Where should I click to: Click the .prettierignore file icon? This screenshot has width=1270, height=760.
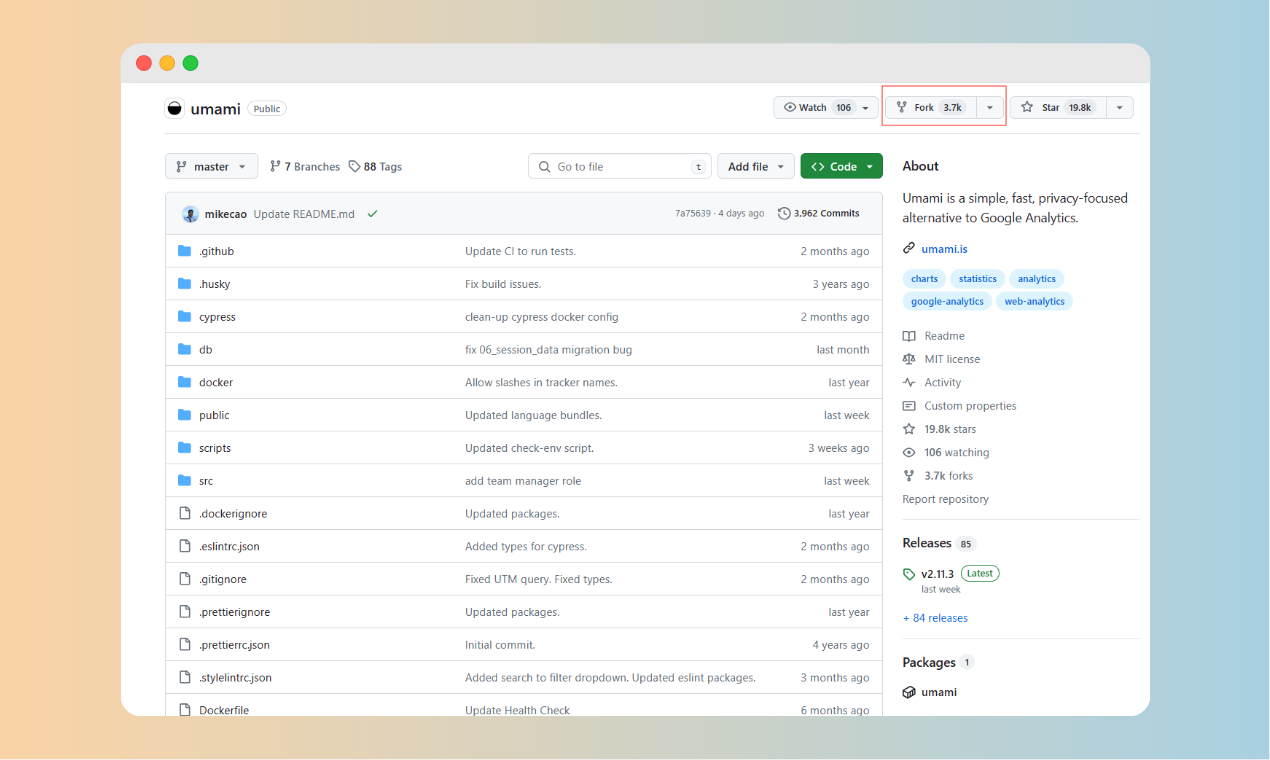tap(184, 612)
